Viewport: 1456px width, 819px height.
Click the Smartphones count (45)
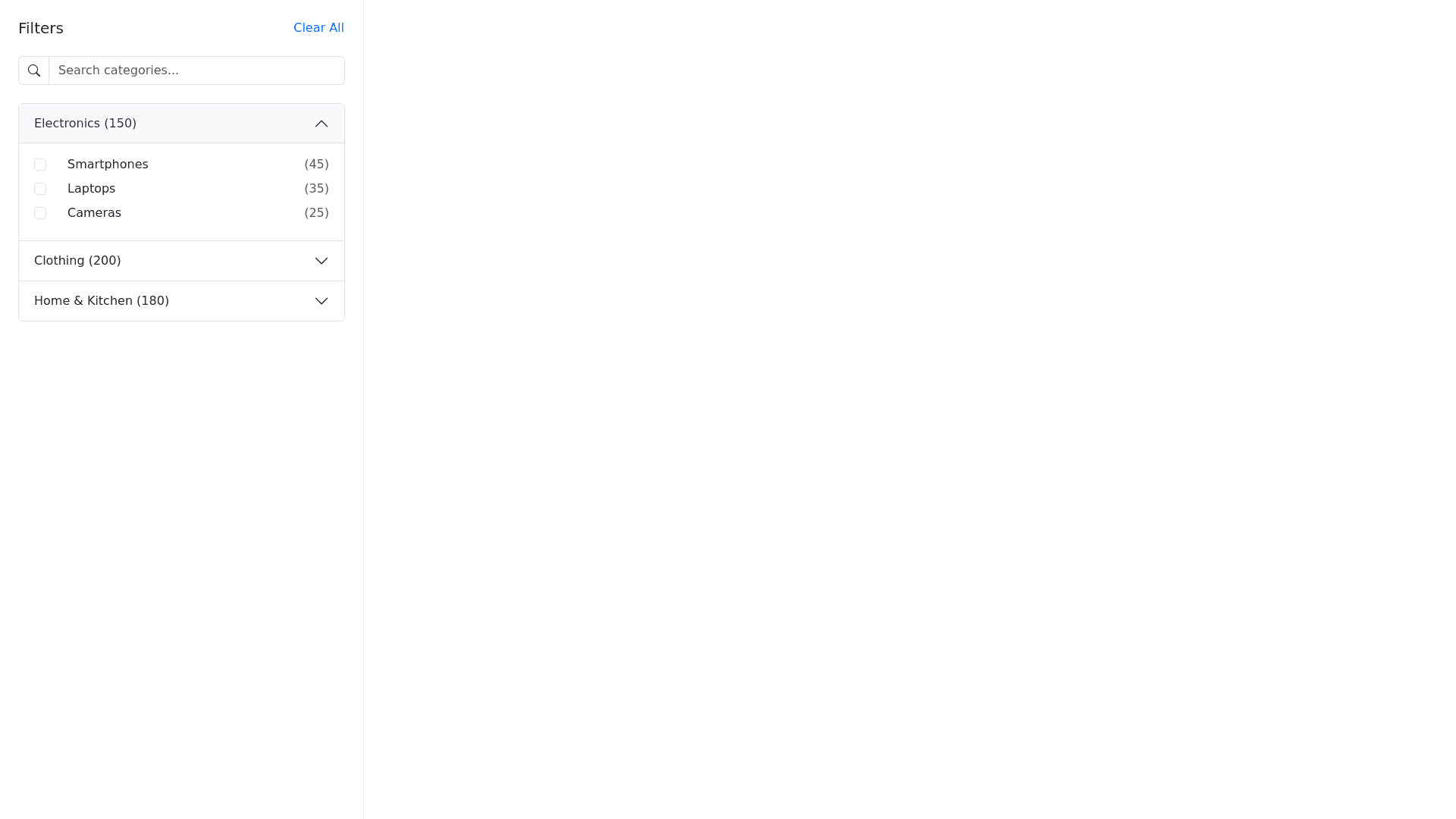tap(316, 165)
